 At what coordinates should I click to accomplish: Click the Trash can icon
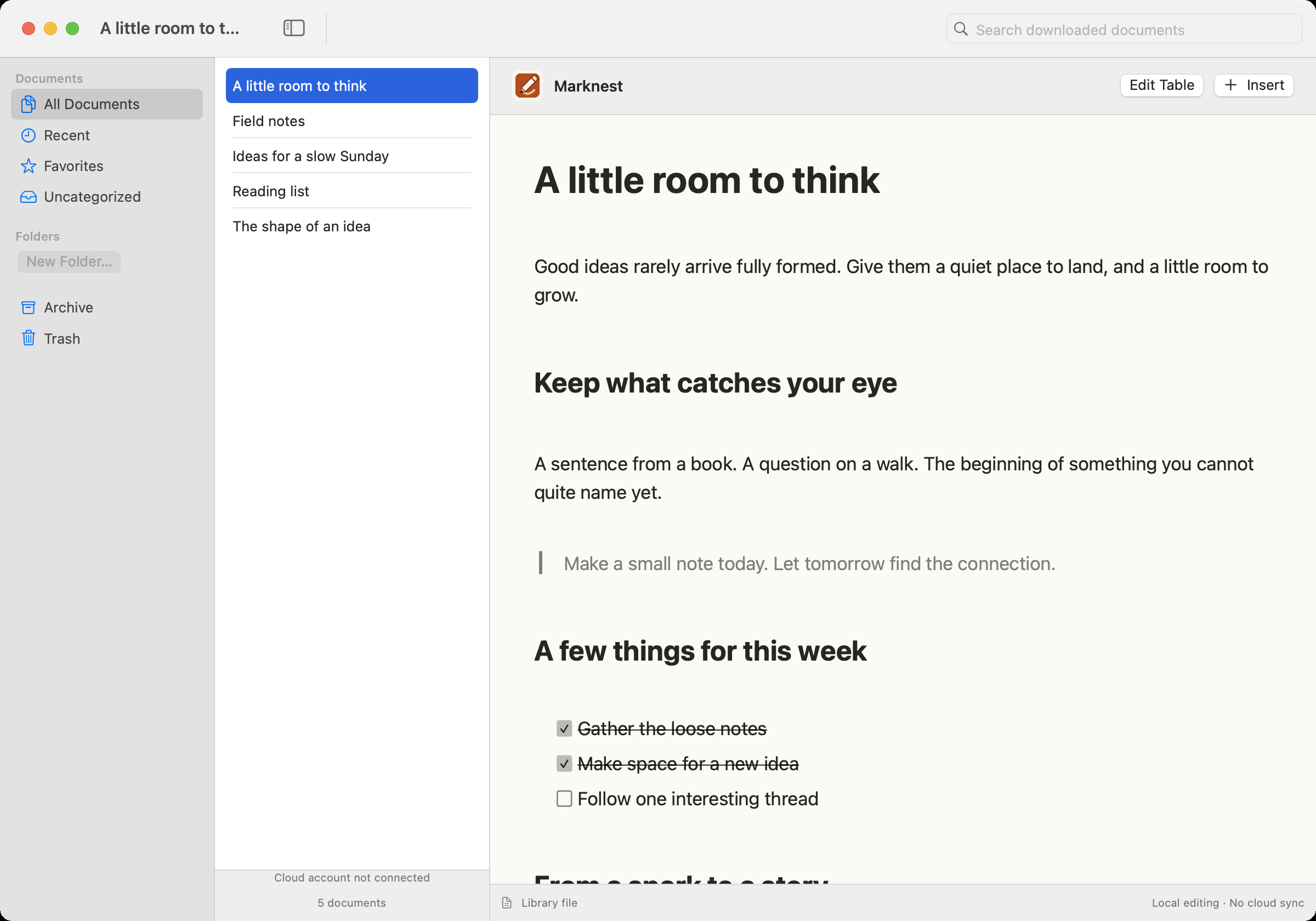coord(28,338)
